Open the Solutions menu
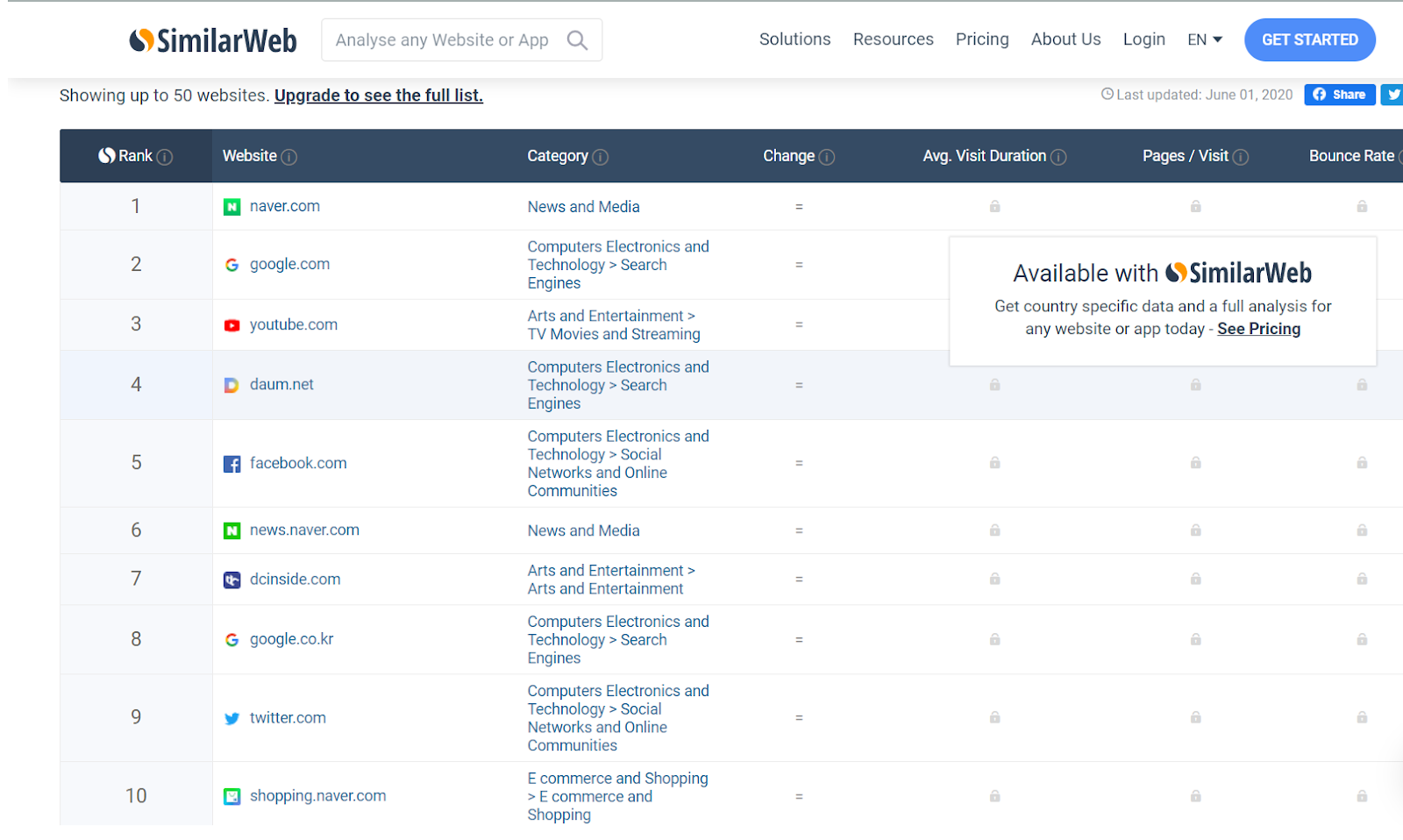 [794, 39]
